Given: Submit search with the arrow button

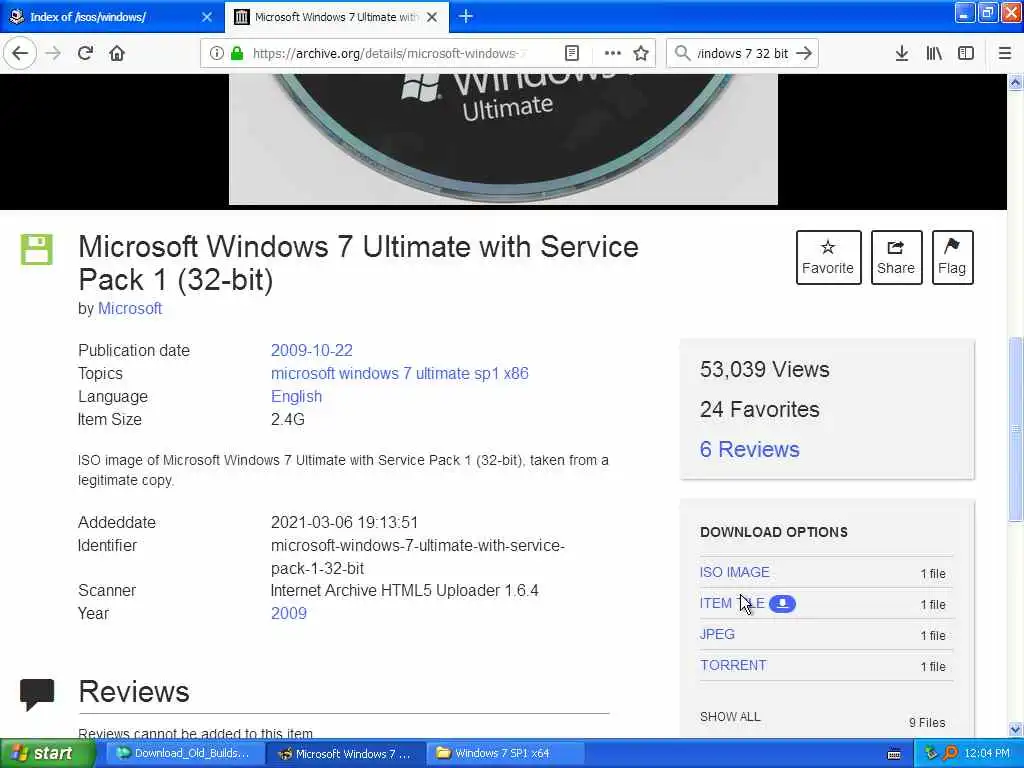Looking at the screenshot, I should (805, 53).
